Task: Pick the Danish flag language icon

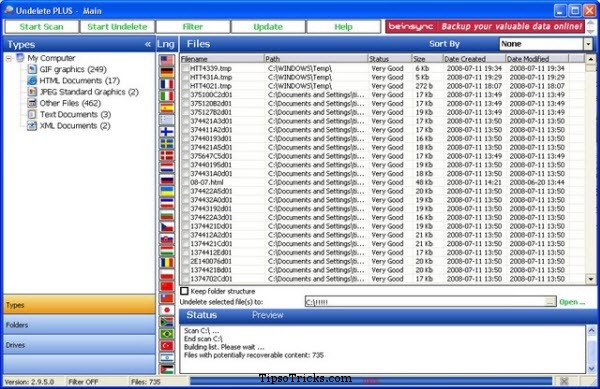Action: click(x=166, y=155)
